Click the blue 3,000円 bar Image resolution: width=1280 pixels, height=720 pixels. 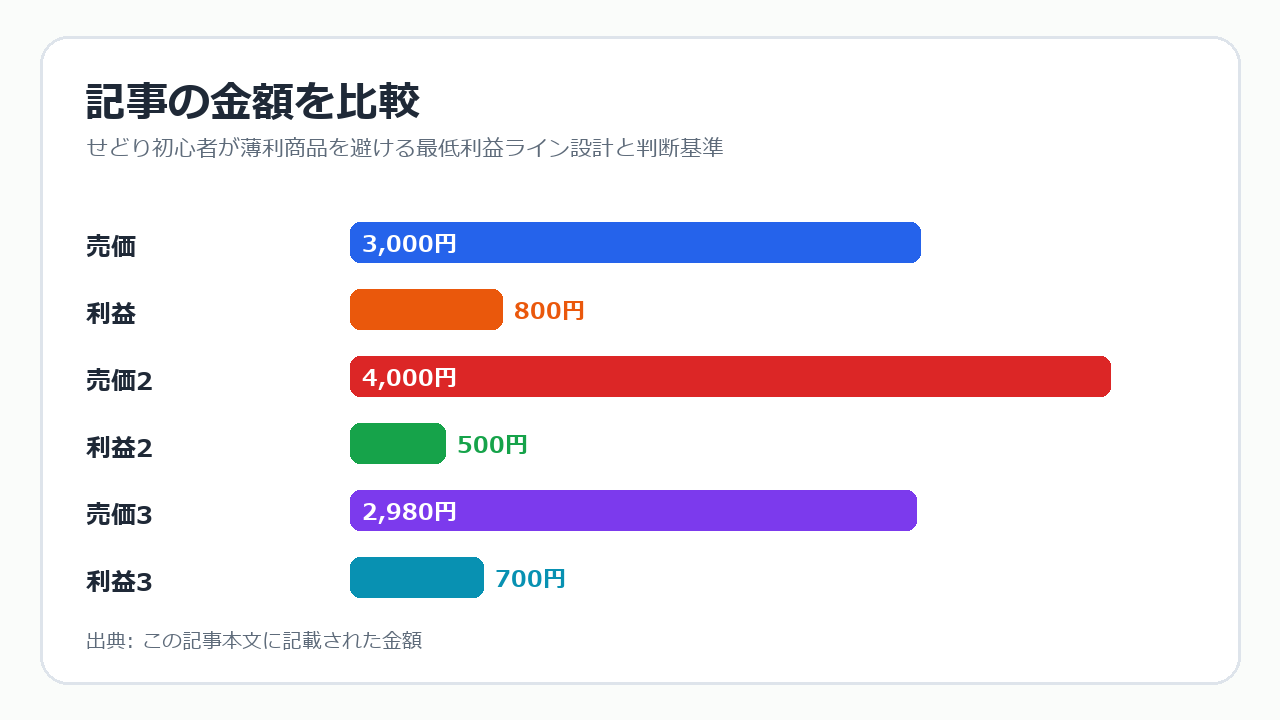[x=635, y=243]
